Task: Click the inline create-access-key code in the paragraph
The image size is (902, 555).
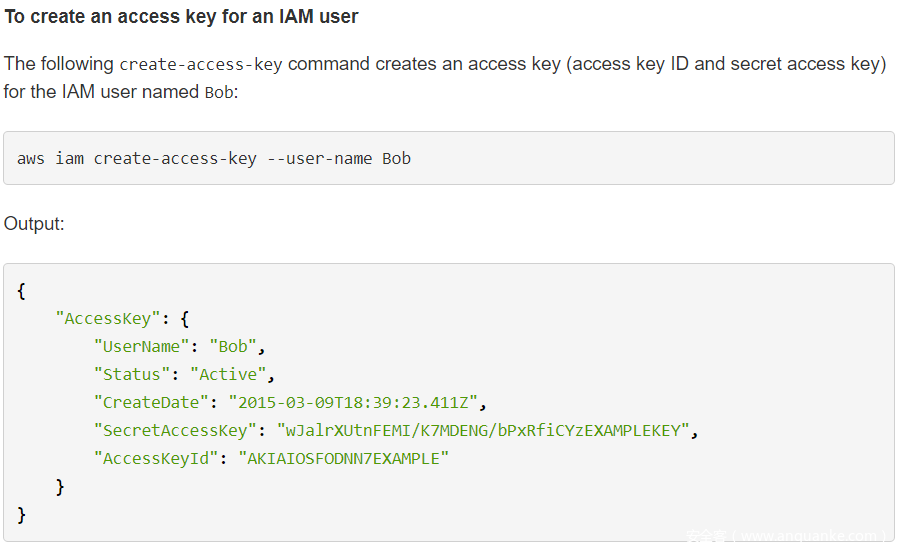Action: coord(200,65)
